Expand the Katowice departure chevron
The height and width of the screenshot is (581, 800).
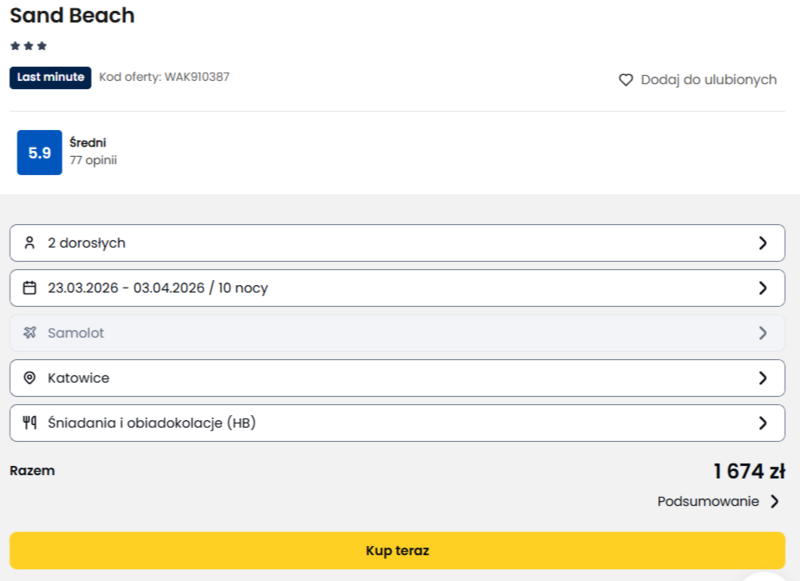(x=763, y=378)
